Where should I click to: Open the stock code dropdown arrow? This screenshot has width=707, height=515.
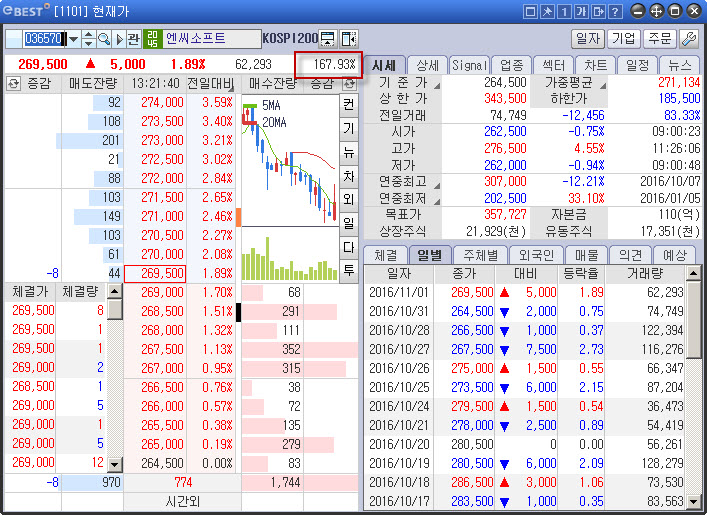click(74, 39)
